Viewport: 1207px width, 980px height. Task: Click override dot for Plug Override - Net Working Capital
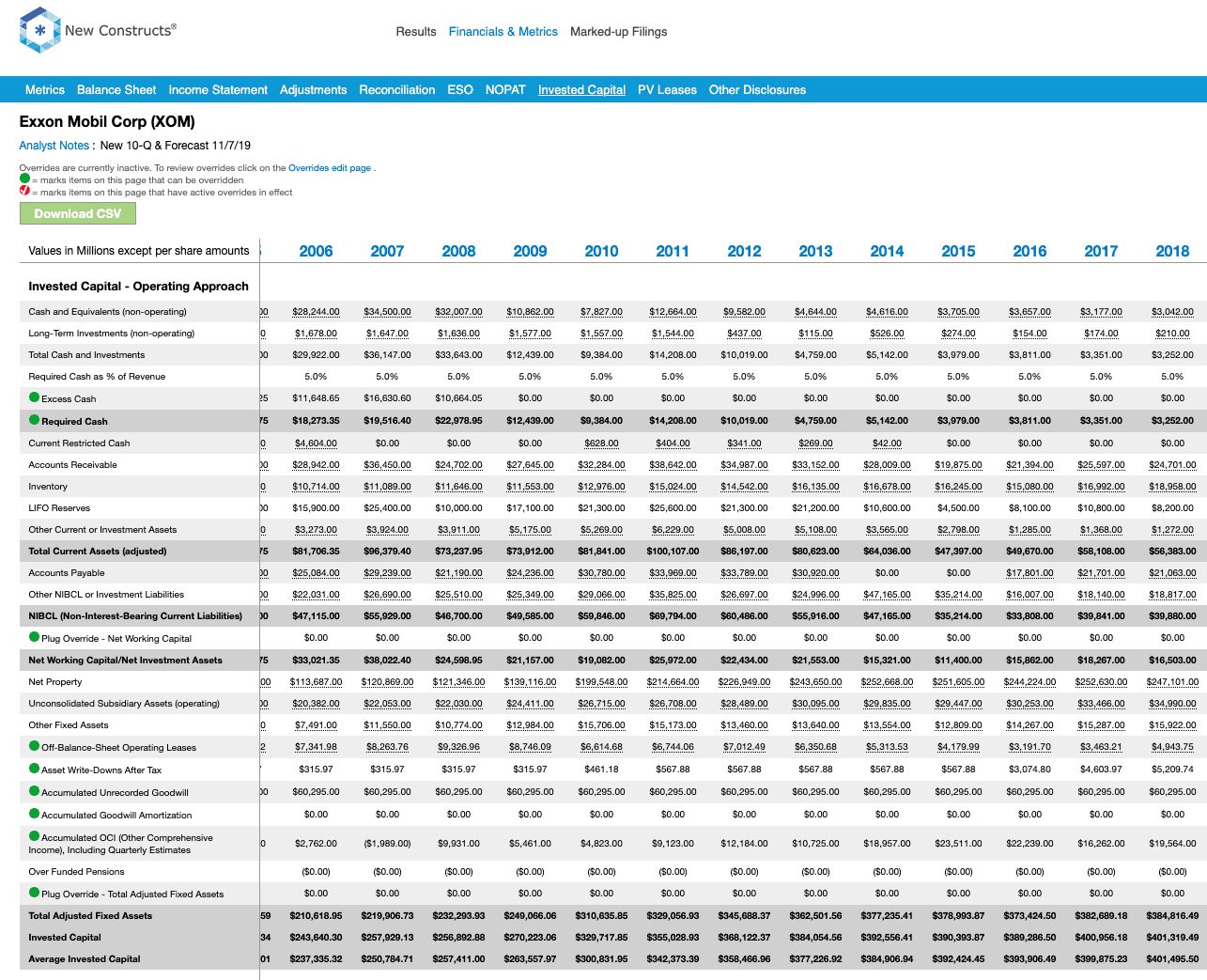coord(35,637)
